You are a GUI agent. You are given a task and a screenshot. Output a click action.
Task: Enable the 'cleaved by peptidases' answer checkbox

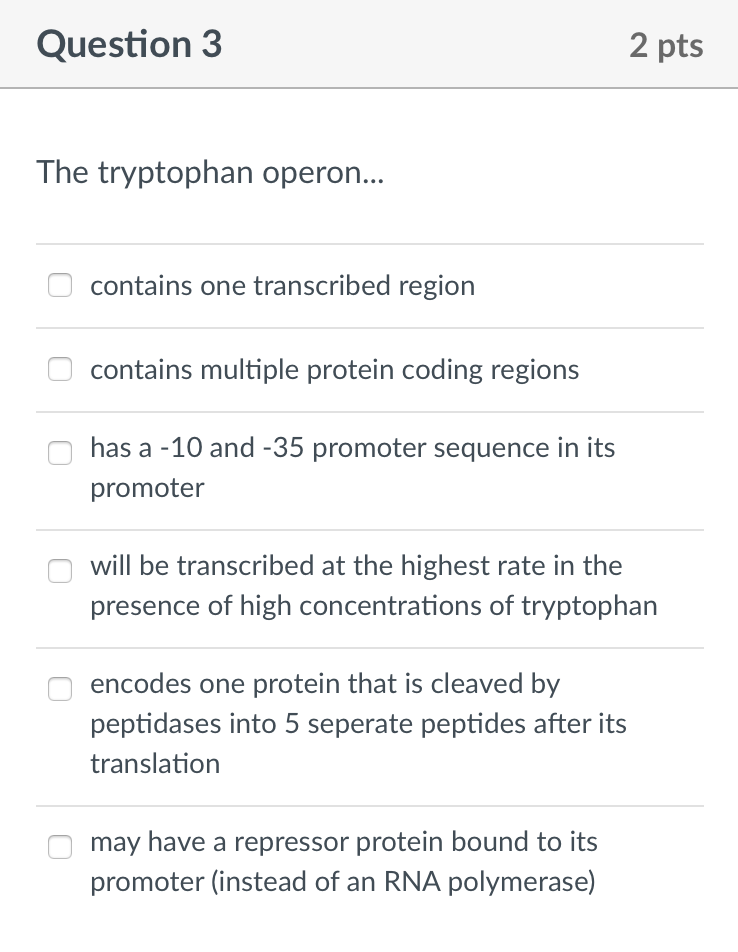60,689
